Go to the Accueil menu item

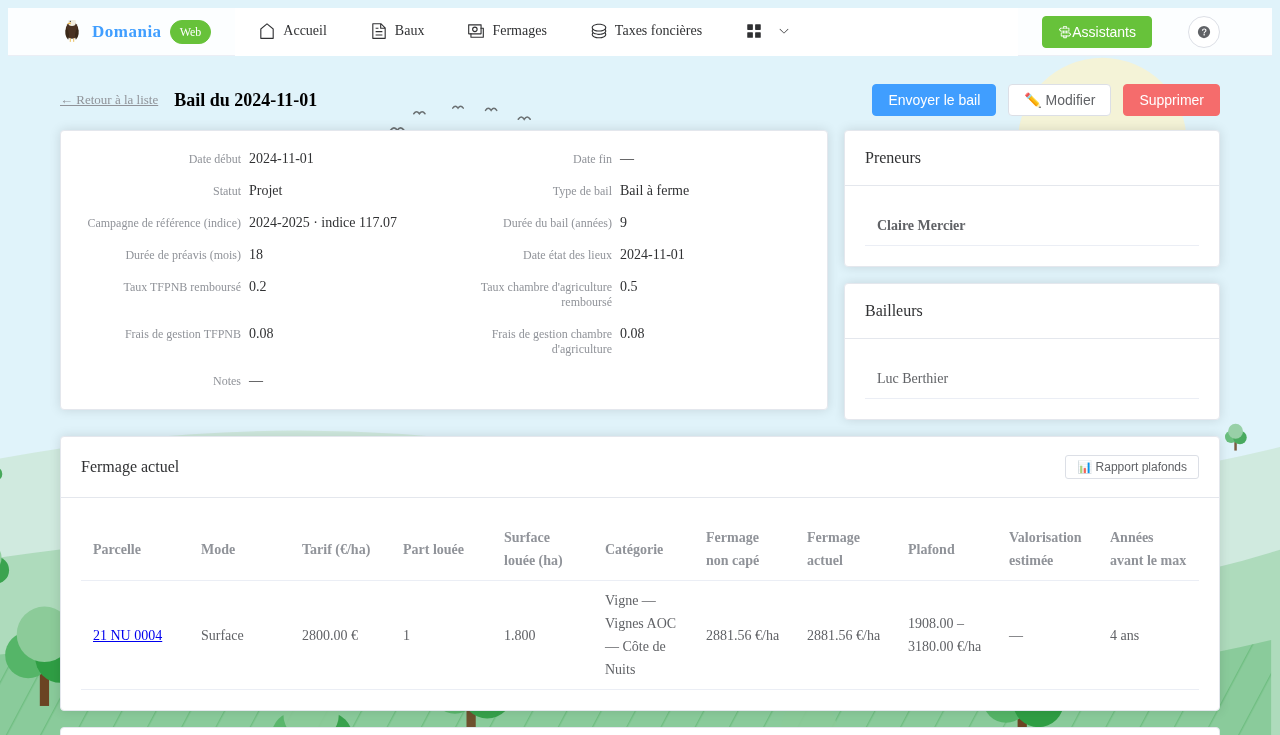pyautogui.click(x=293, y=31)
